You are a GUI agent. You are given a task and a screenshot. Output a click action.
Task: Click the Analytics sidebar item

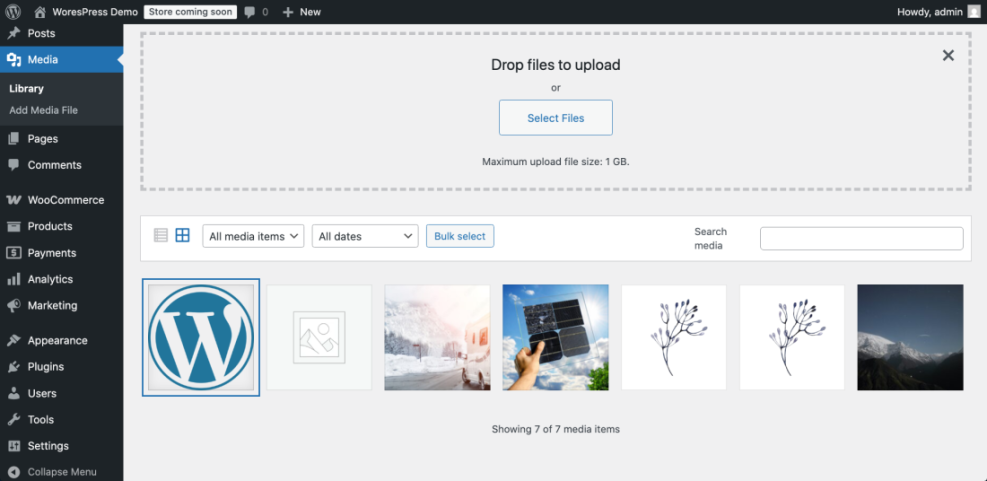[x=50, y=280]
